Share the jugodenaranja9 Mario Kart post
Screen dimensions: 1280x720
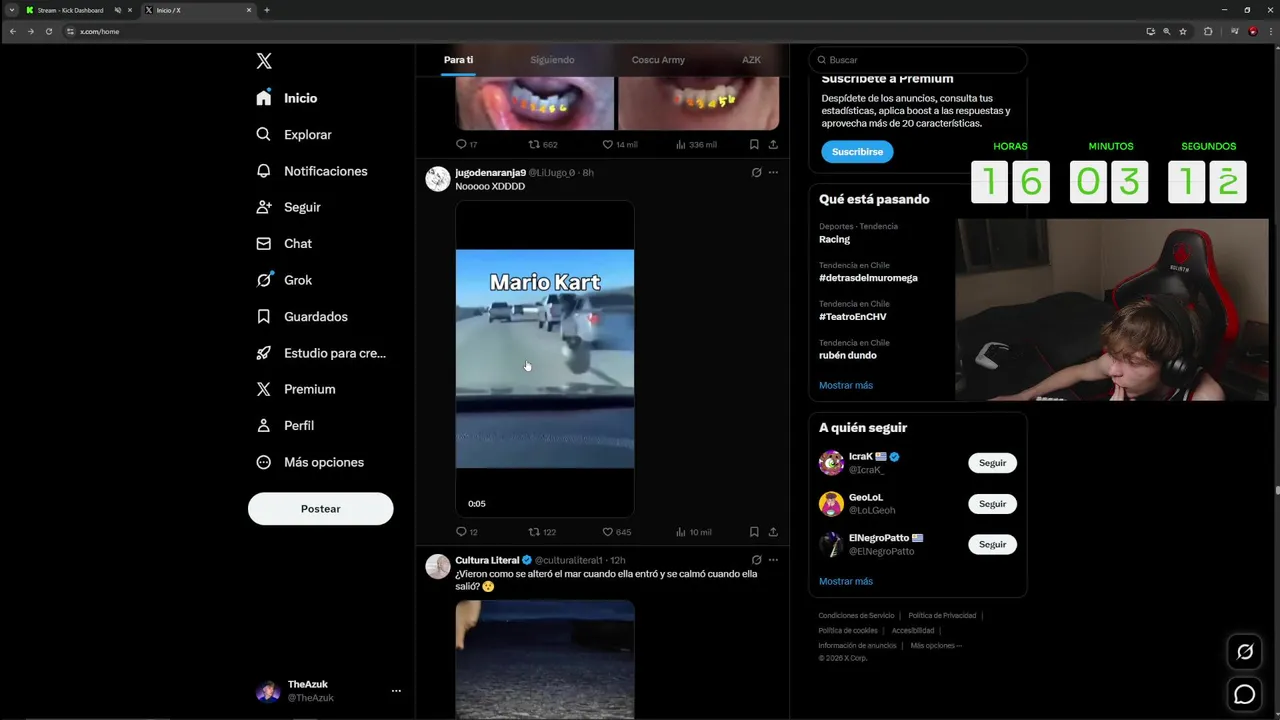click(x=773, y=532)
